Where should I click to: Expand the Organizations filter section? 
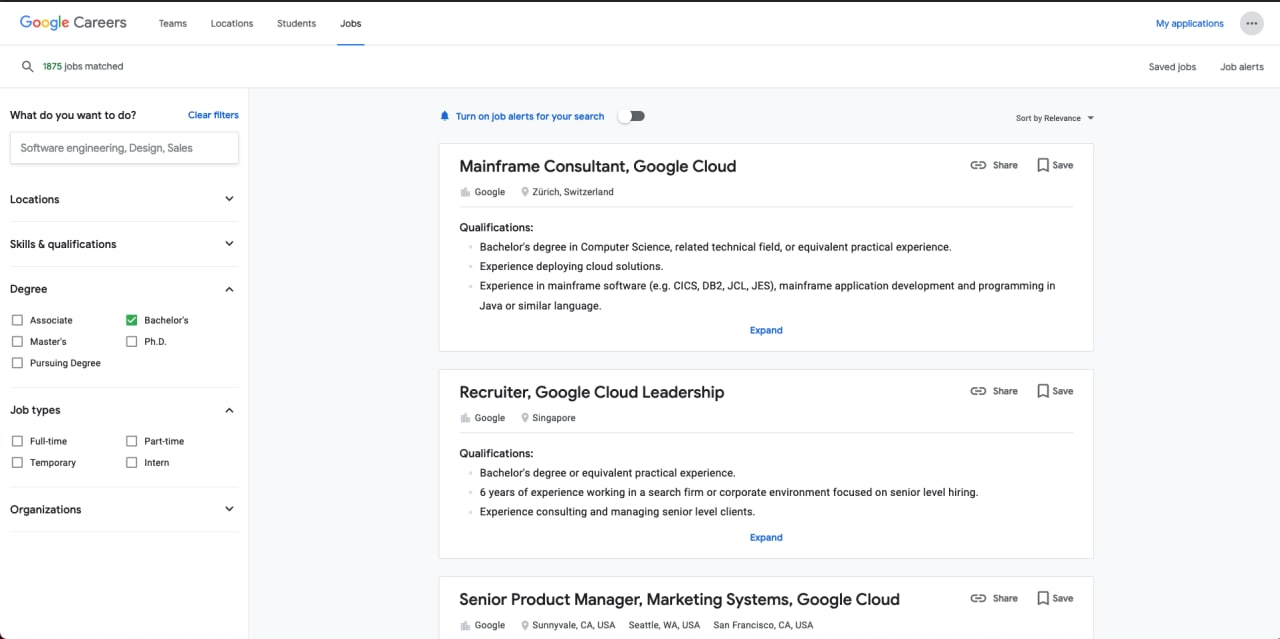(124, 509)
